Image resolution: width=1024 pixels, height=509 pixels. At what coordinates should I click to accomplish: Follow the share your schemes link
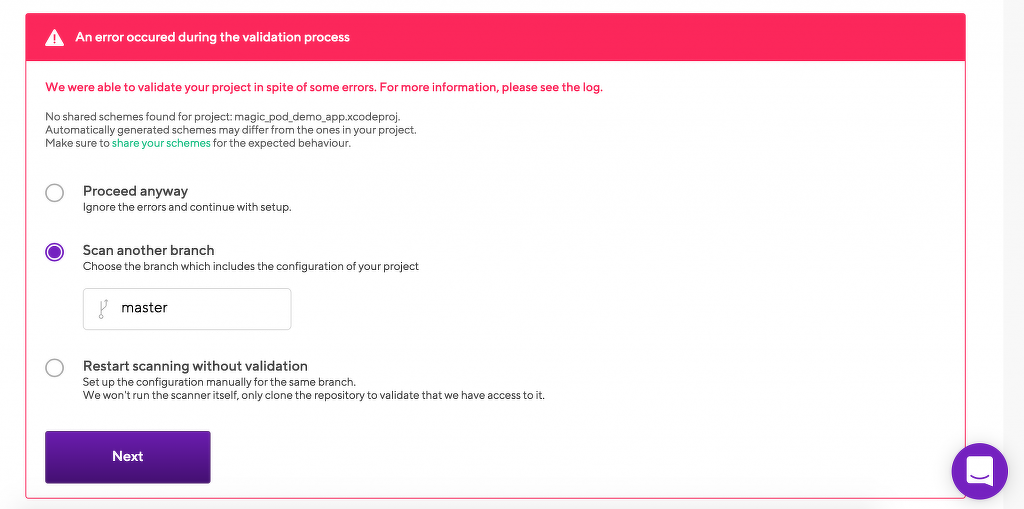pos(161,143)
